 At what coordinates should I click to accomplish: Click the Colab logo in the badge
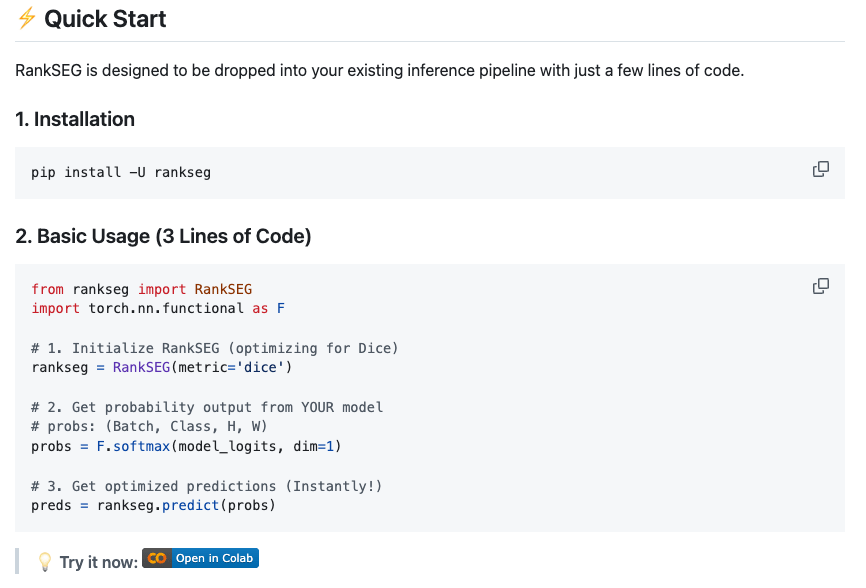(x=156, y=558)
